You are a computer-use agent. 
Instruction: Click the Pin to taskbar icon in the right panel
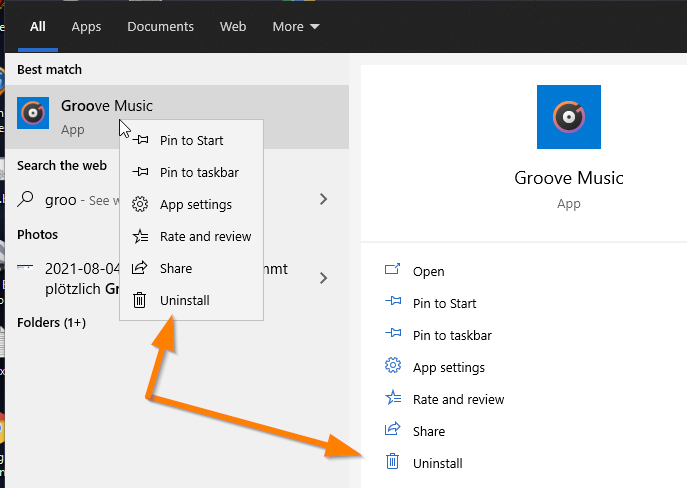pos(393,335)
